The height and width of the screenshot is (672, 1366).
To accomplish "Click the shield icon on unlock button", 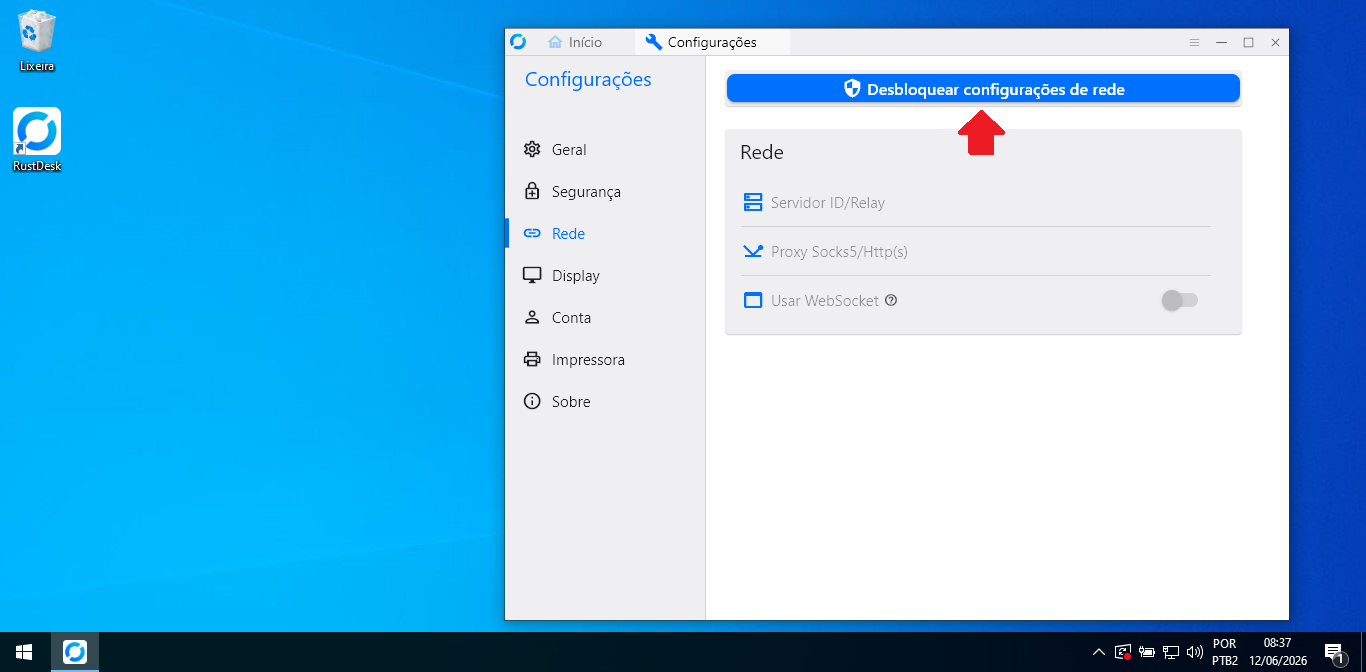I will [x=852, y=89].
